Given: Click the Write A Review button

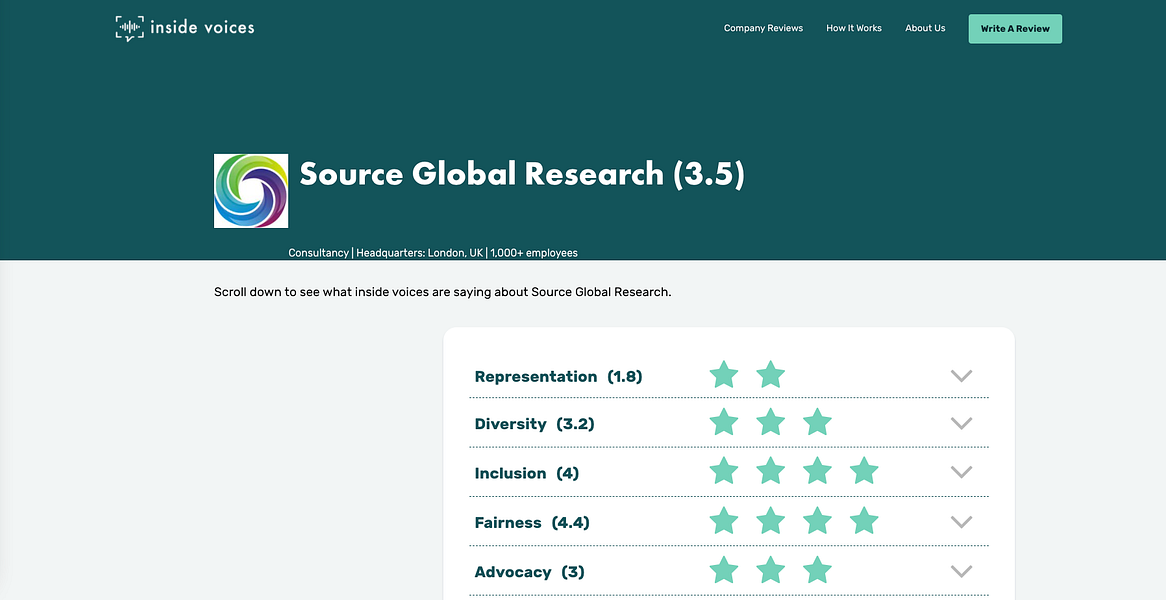Looking at the screenshot, I should click(1015, 29).
